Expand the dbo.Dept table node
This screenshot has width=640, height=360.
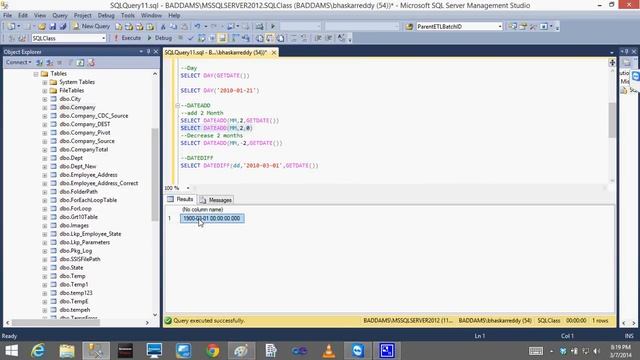coord(45,158)
